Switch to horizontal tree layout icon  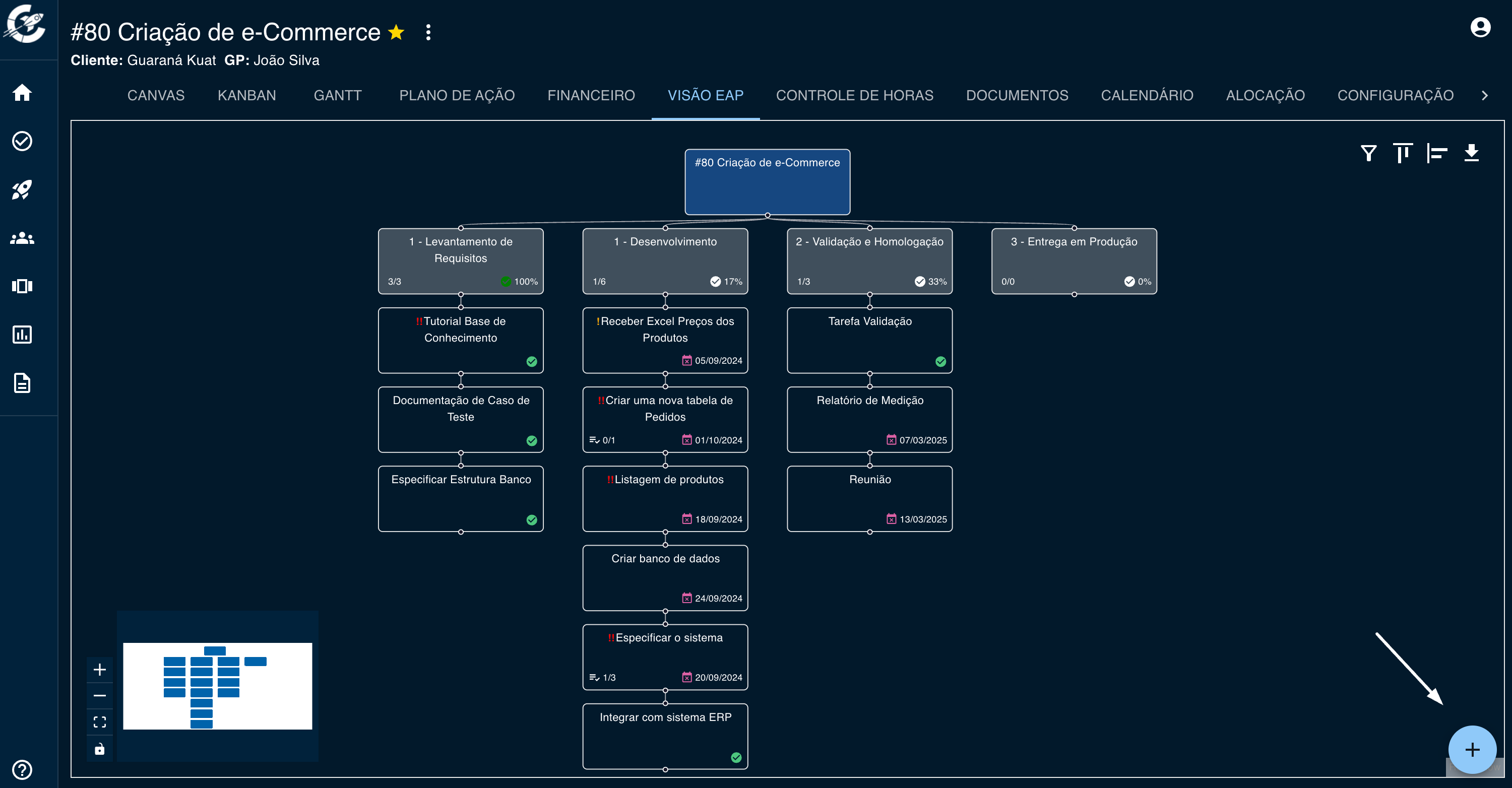[1436, 153]
